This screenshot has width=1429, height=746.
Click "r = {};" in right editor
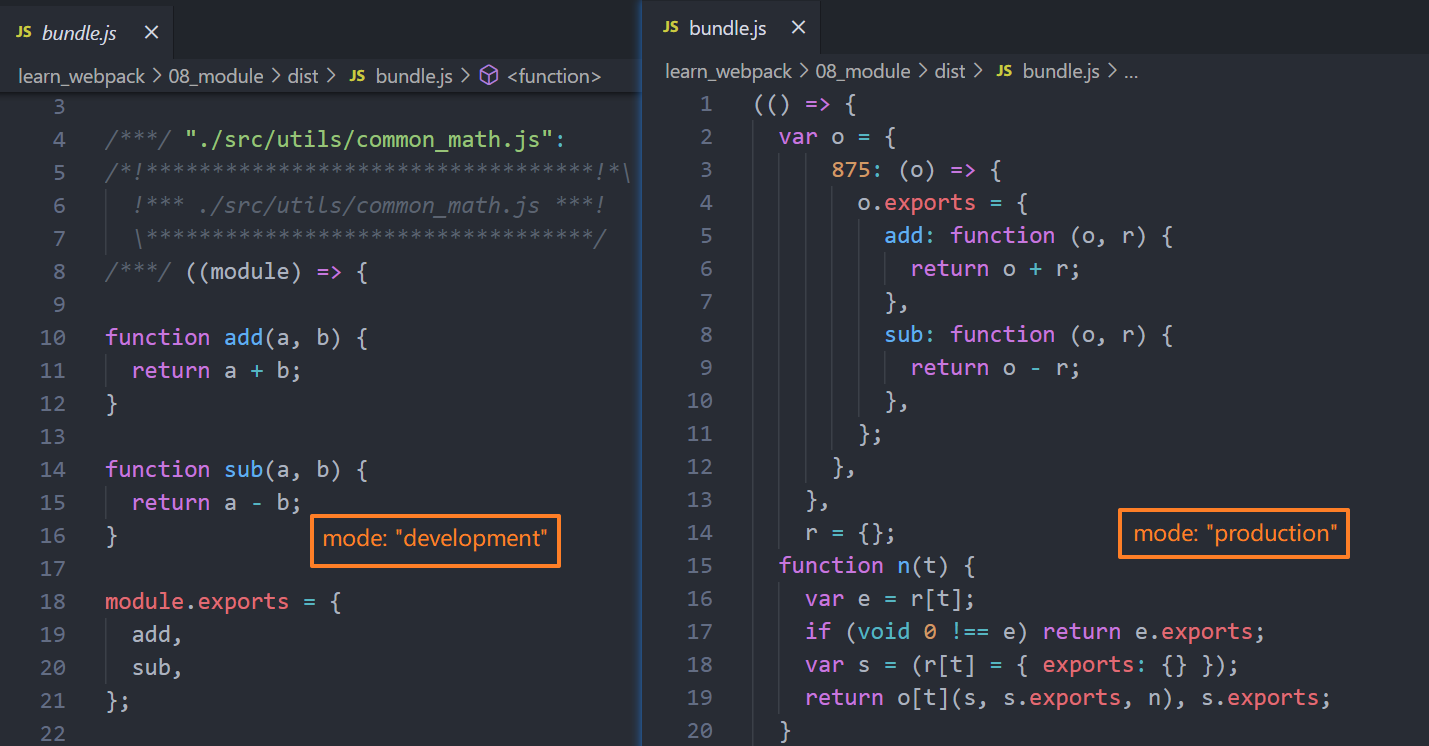851,533
